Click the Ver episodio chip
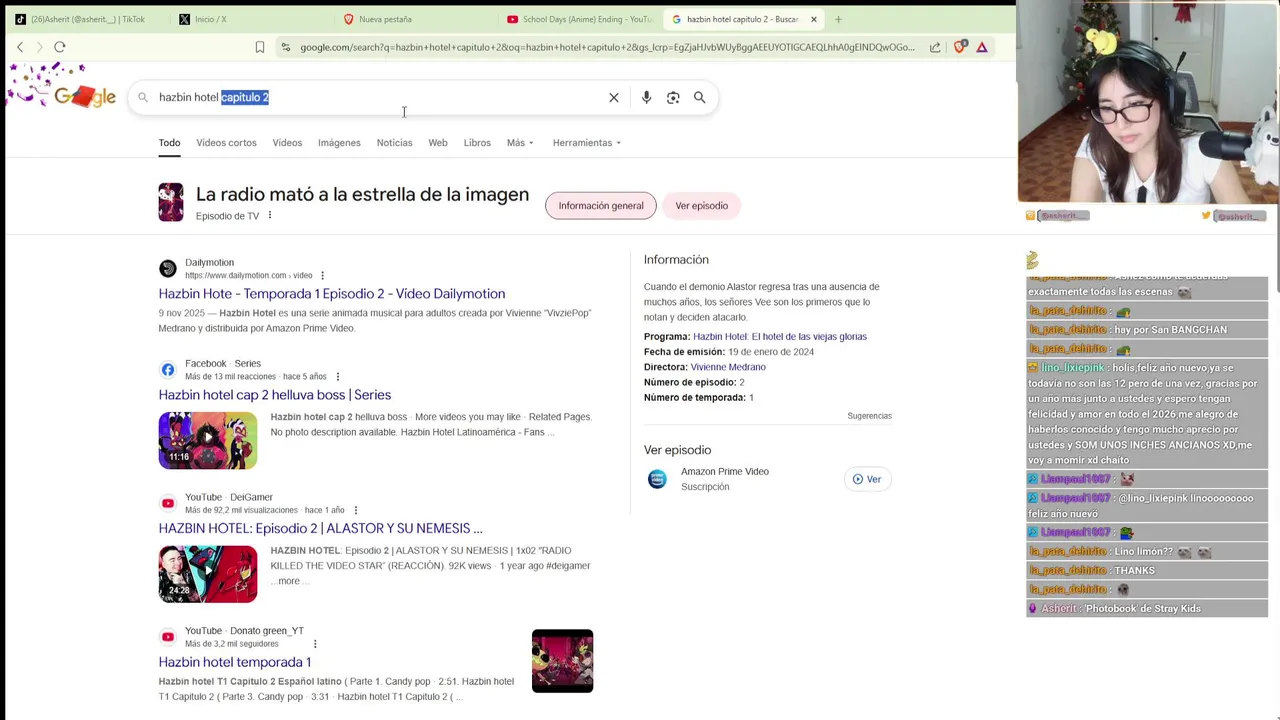 (x=701, y=206)
